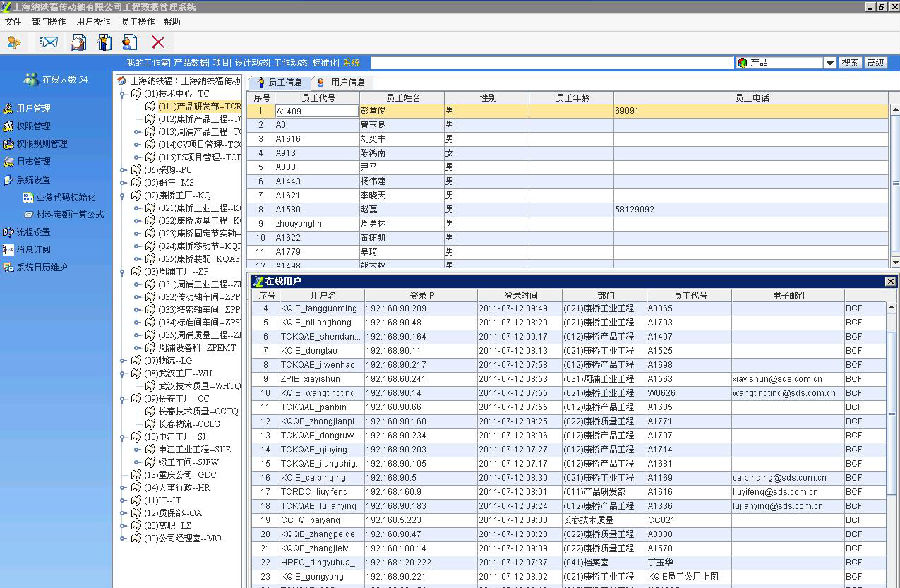Open 用户管理 in the left sidebar

pyautogui.click(x=32, y=108)
